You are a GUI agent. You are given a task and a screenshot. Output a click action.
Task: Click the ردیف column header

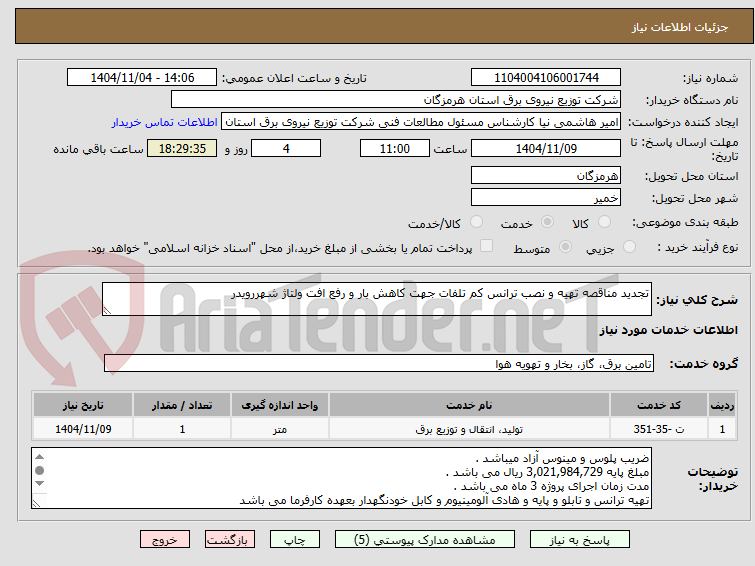[x=722, y=405]
